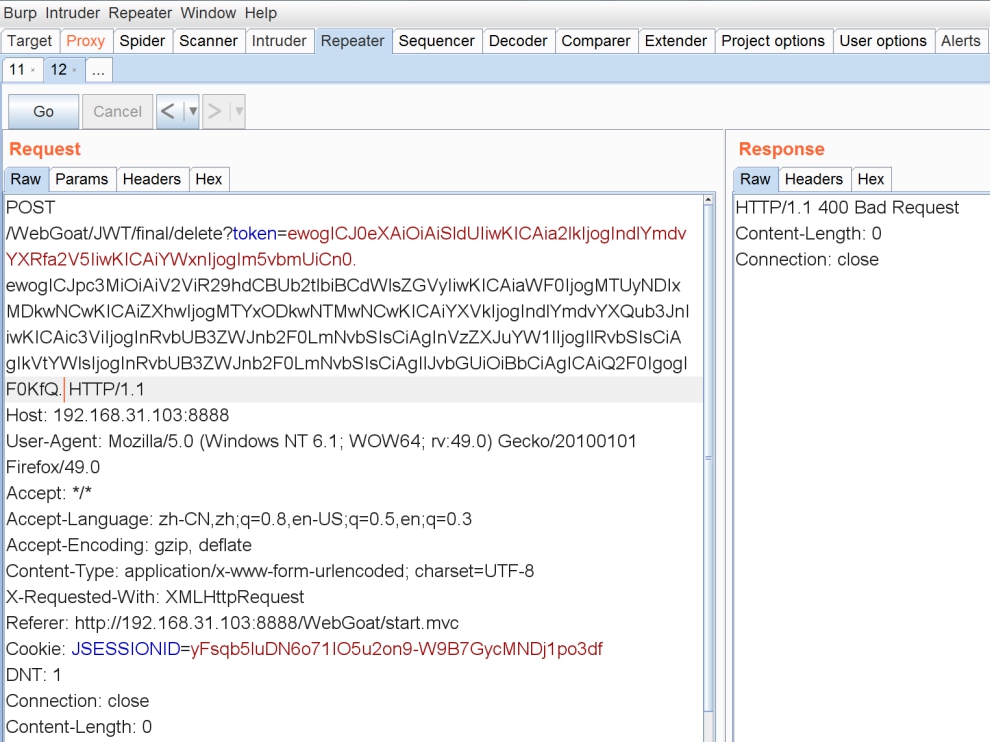The height and width of the screenshot is (742, 991).
Task: Click the response 'Content-Length: 0' line
Action: tap(808, 233)
